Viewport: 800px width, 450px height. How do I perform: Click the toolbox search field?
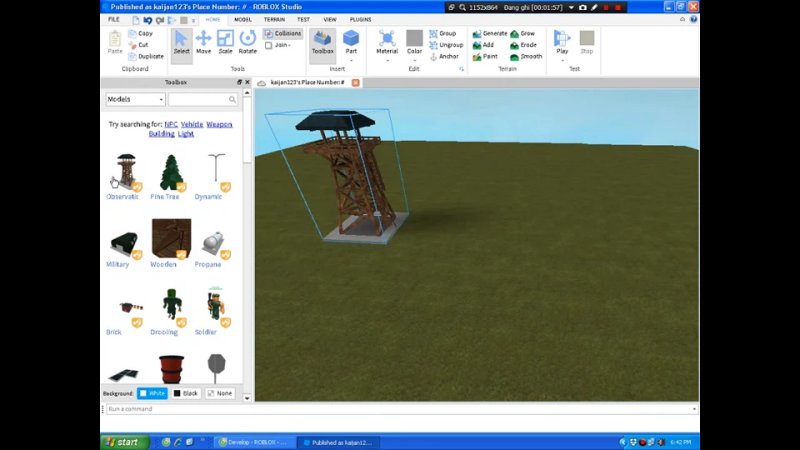coord(203,99)
